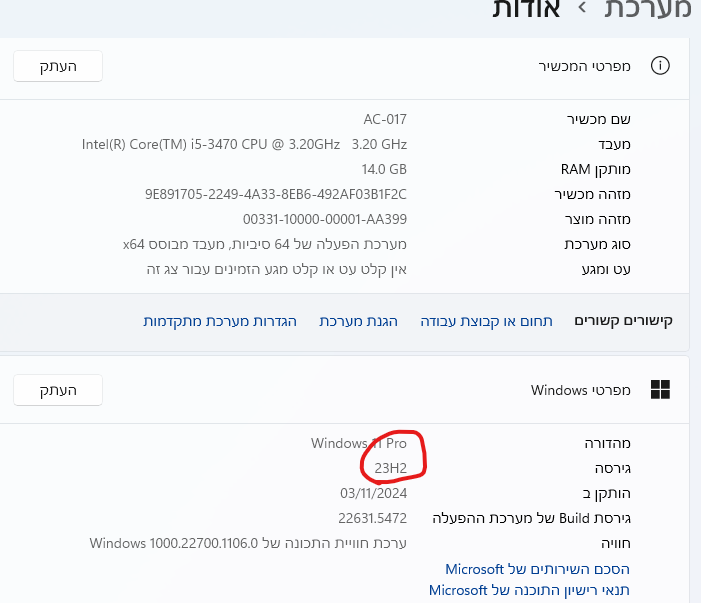The height and width of the screenshot is (603, 701).
Task: Click the breadcrumb chevron between מערכת and אודות
Action: [x=582, y=8]
